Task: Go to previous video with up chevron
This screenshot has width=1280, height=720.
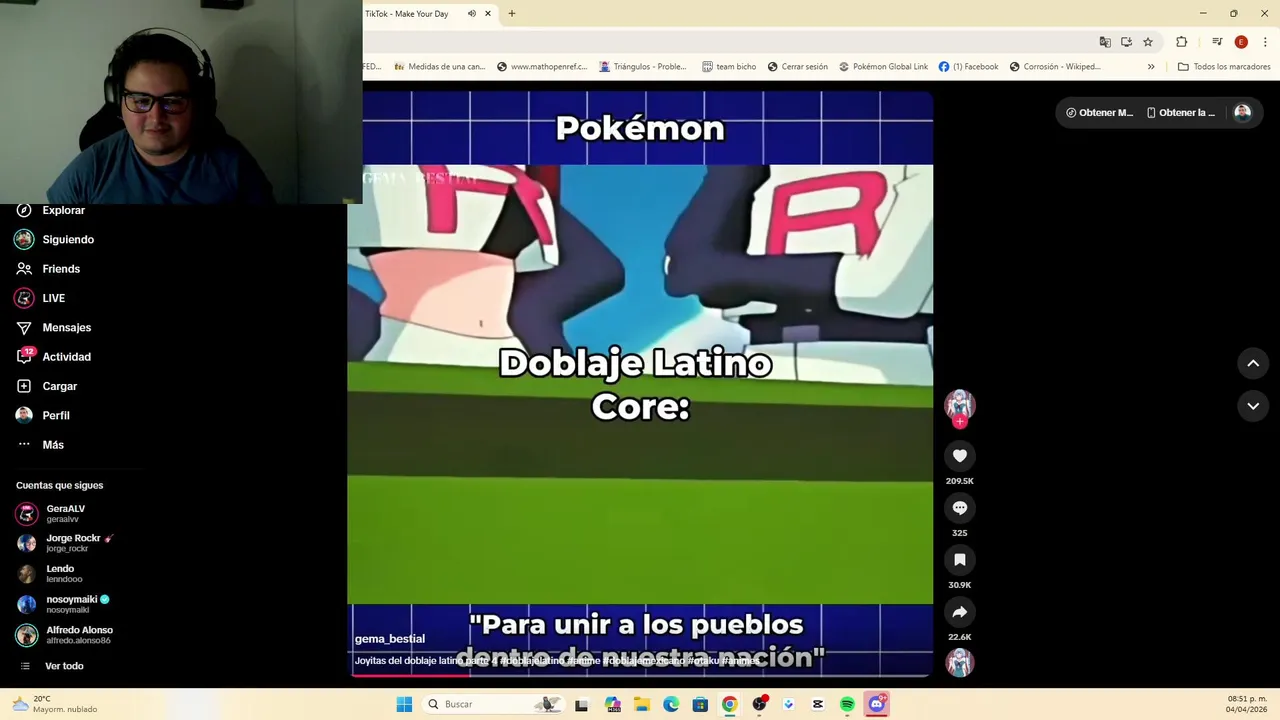Action: 1253,364
